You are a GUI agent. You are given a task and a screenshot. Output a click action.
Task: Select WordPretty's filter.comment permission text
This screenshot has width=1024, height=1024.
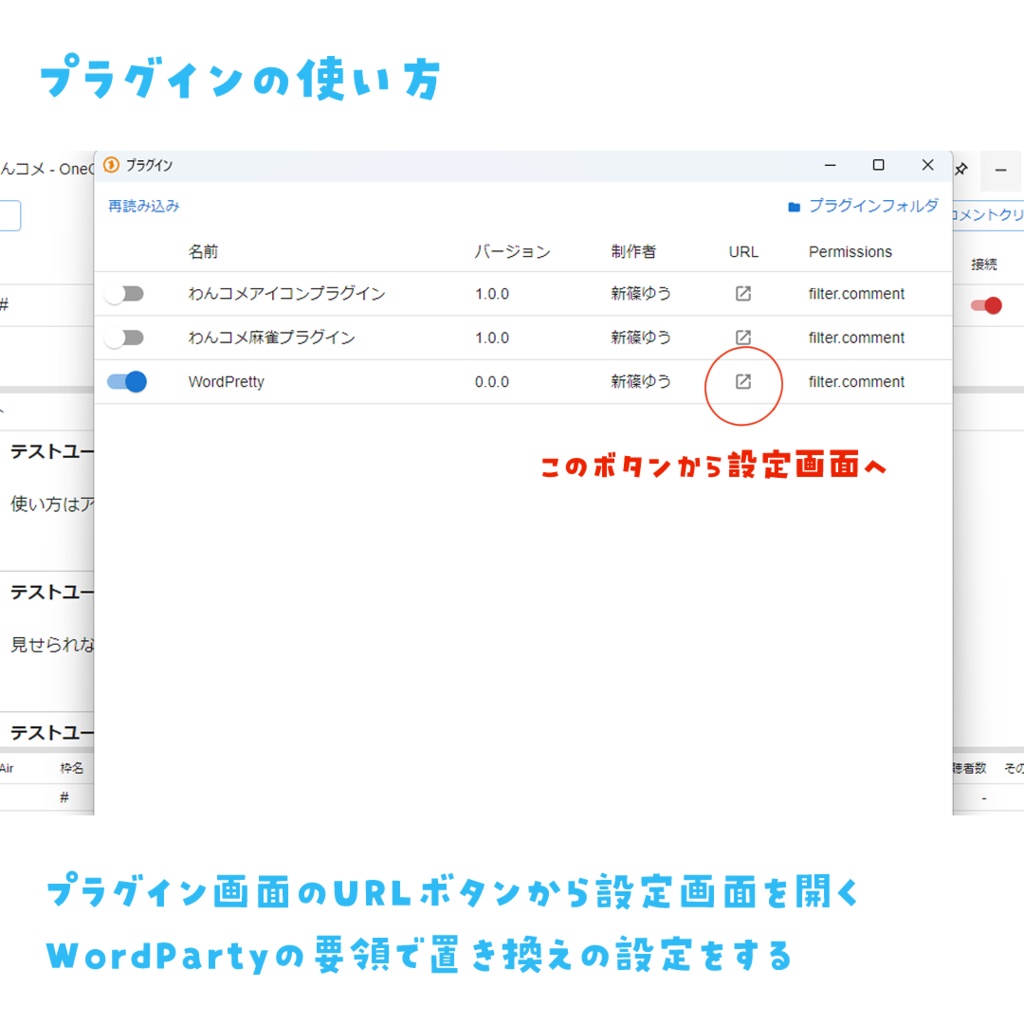click(x=856, y=381)
